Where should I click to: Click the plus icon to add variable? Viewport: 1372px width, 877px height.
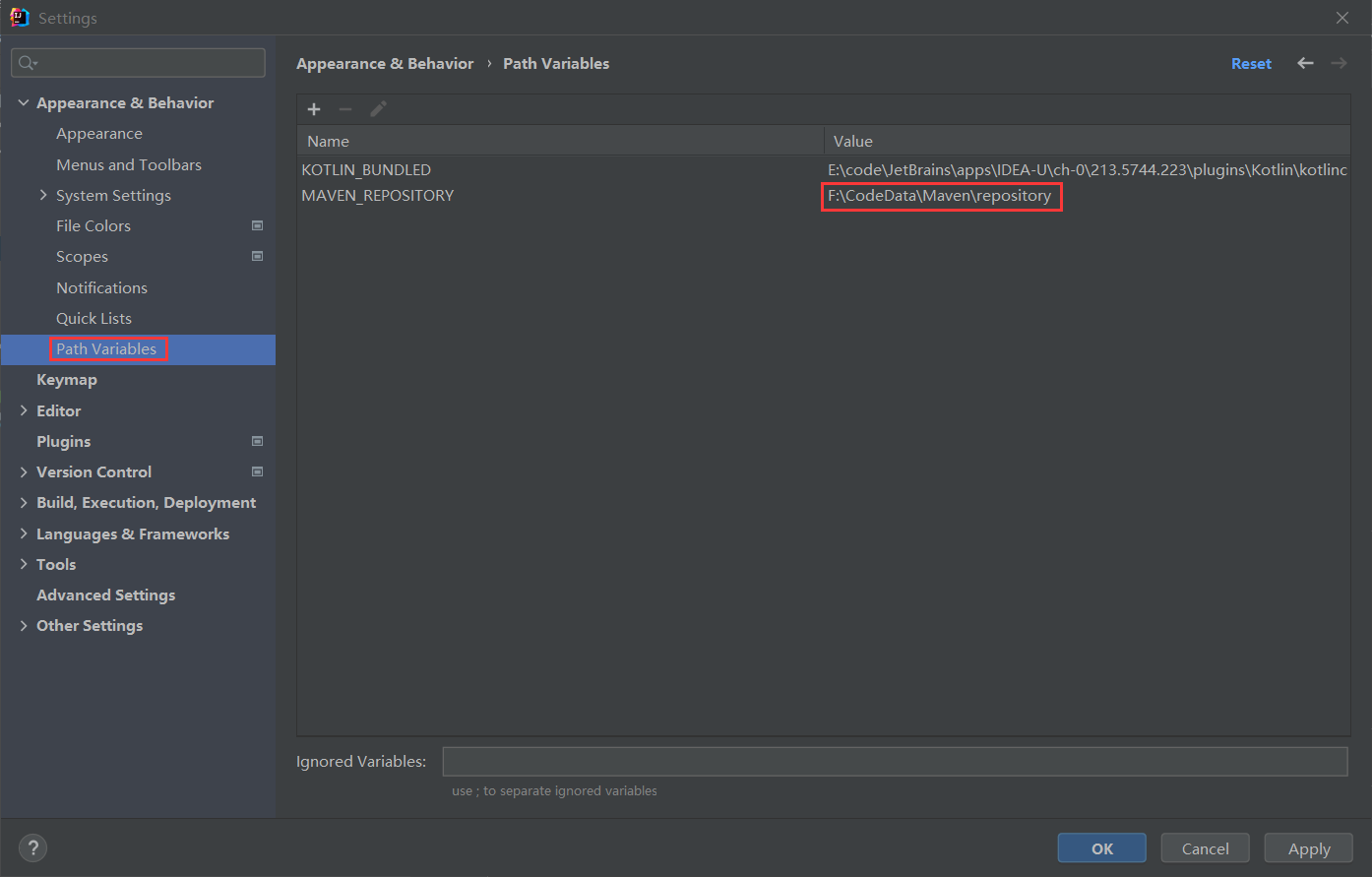tap(314, 109)
